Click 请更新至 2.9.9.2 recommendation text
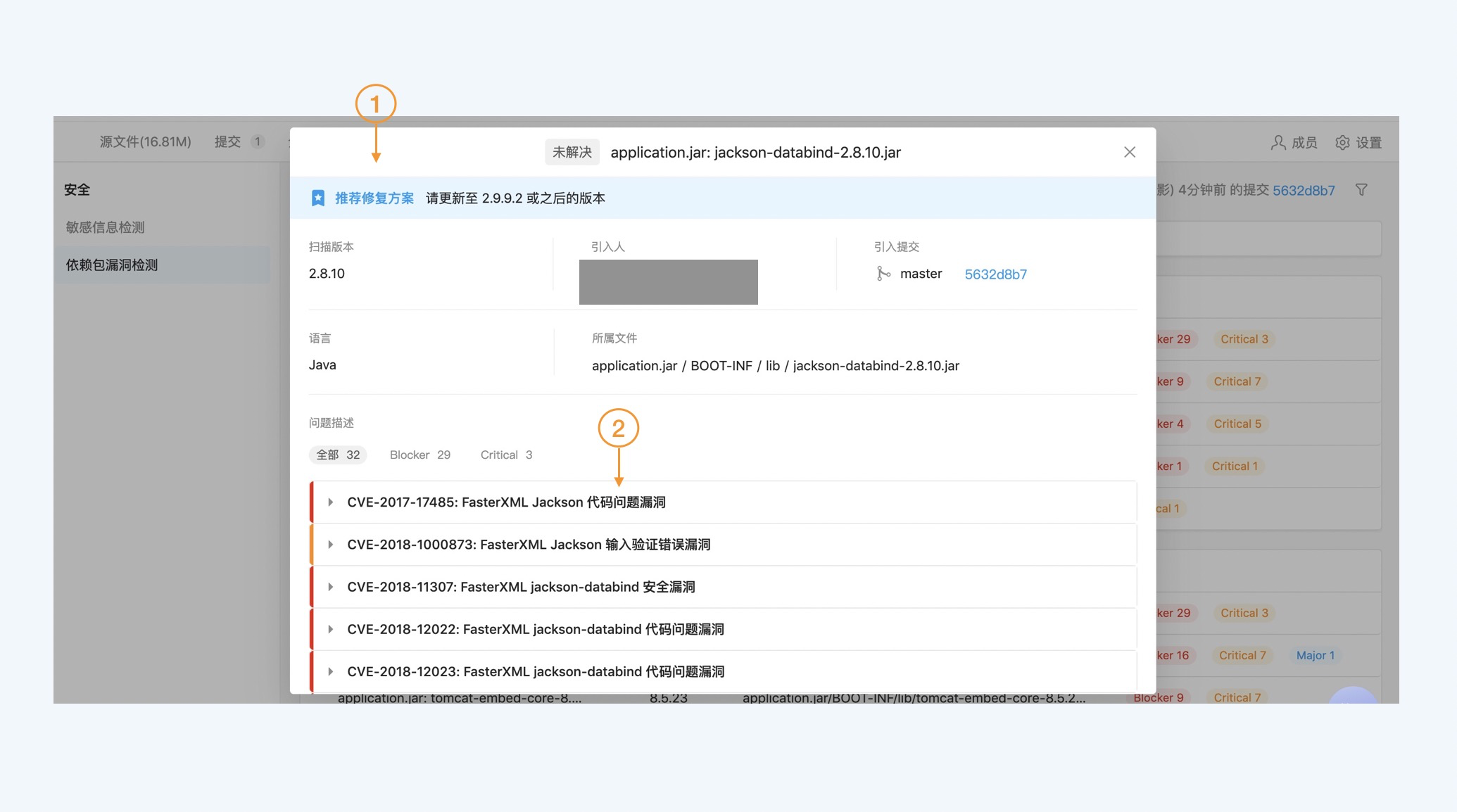 [515, 198]
